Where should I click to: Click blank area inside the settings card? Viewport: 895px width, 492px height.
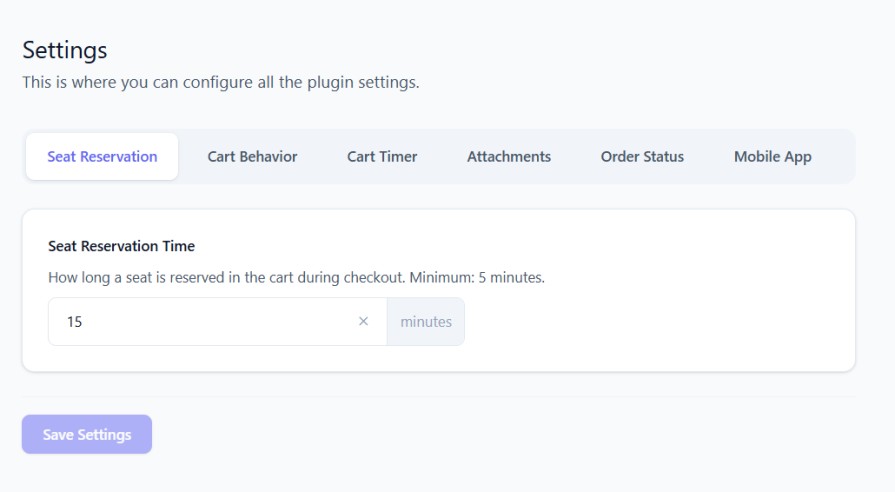(660, 322)
